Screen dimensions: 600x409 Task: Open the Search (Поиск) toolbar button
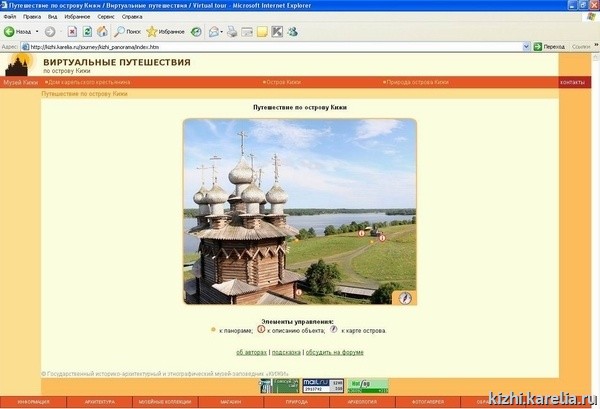point(127,31)
